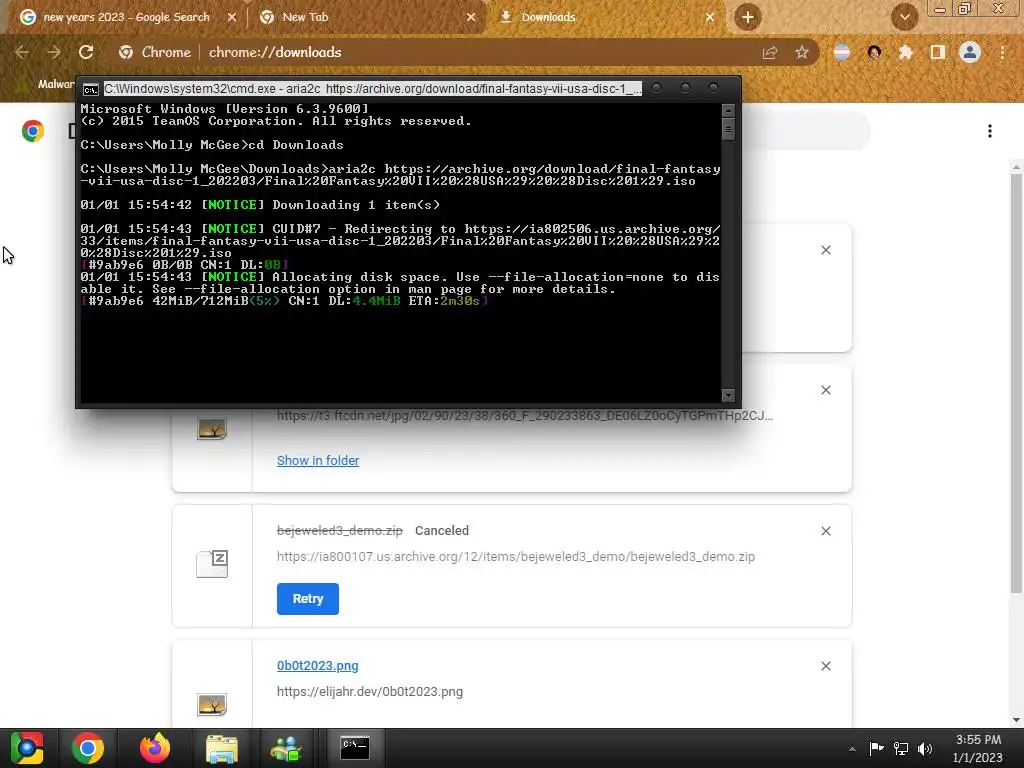Screen dimensions: 1024x768
Task: Show hidden system tray icons
Action: [x=852, y=749]
